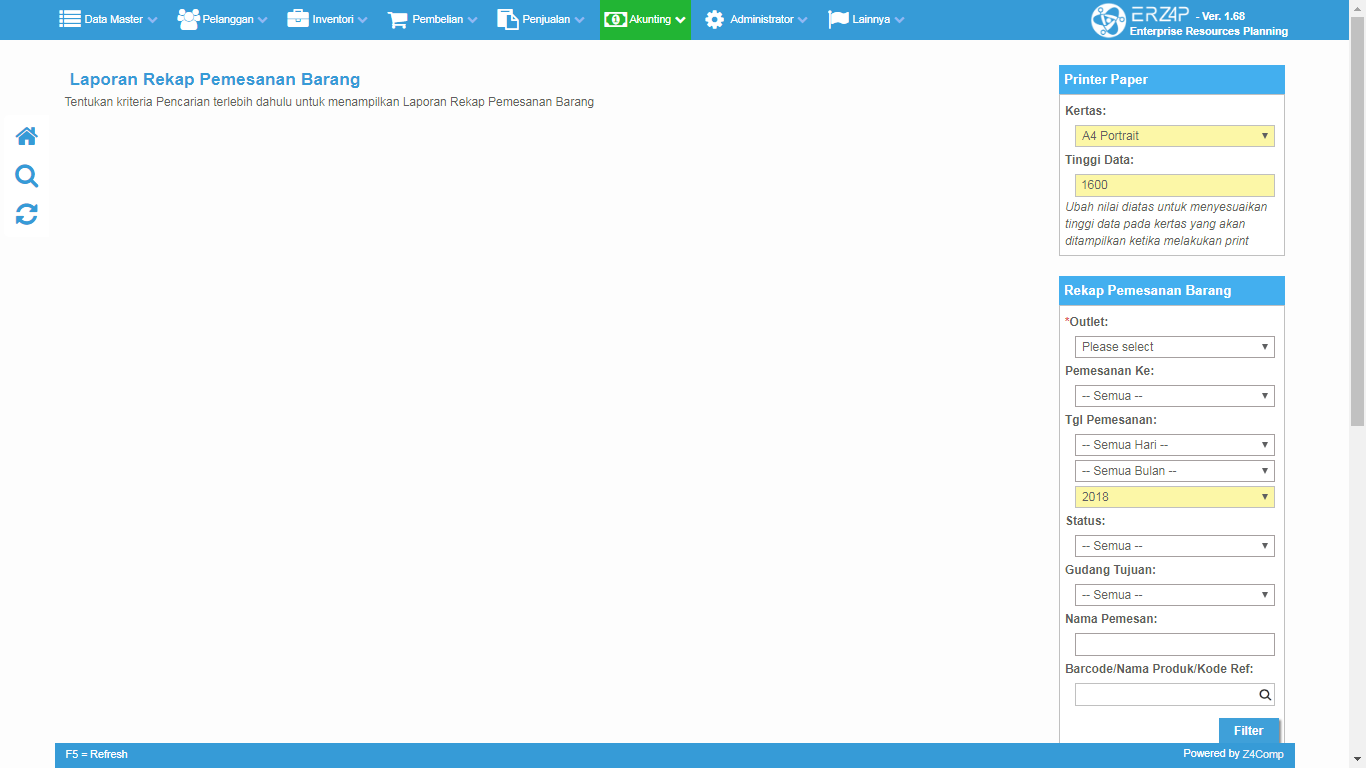
Task: Open the 2018 year dropdown
Action: coord(1174,497)
